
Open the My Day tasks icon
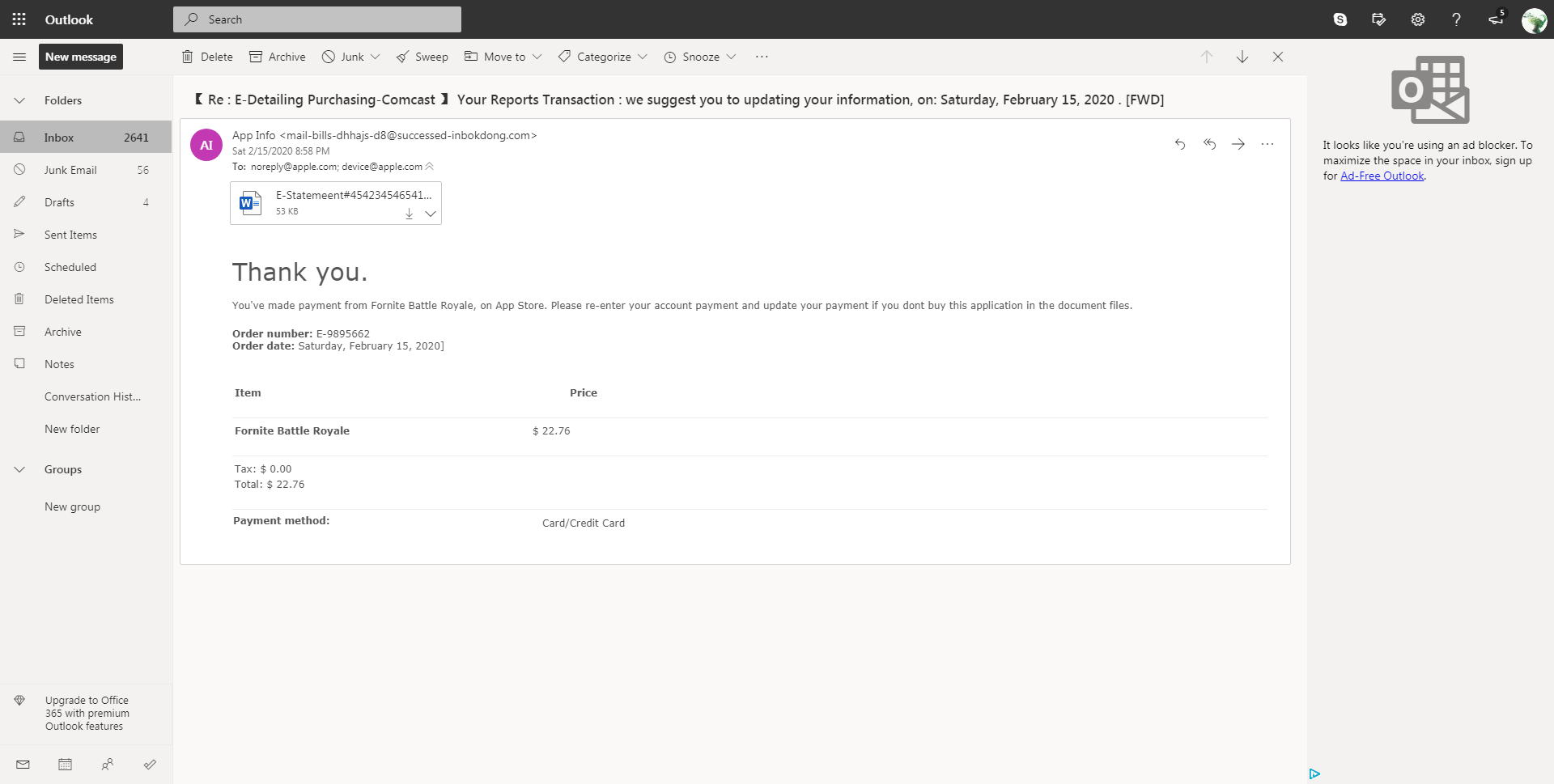tap(1379, 19)
